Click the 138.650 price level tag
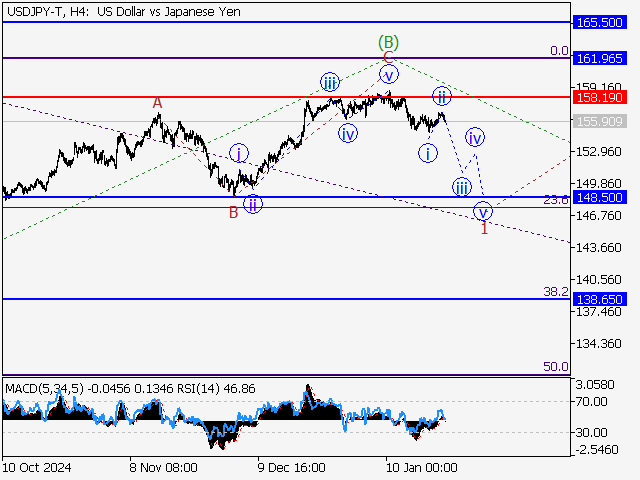 [x=600, y=299]
